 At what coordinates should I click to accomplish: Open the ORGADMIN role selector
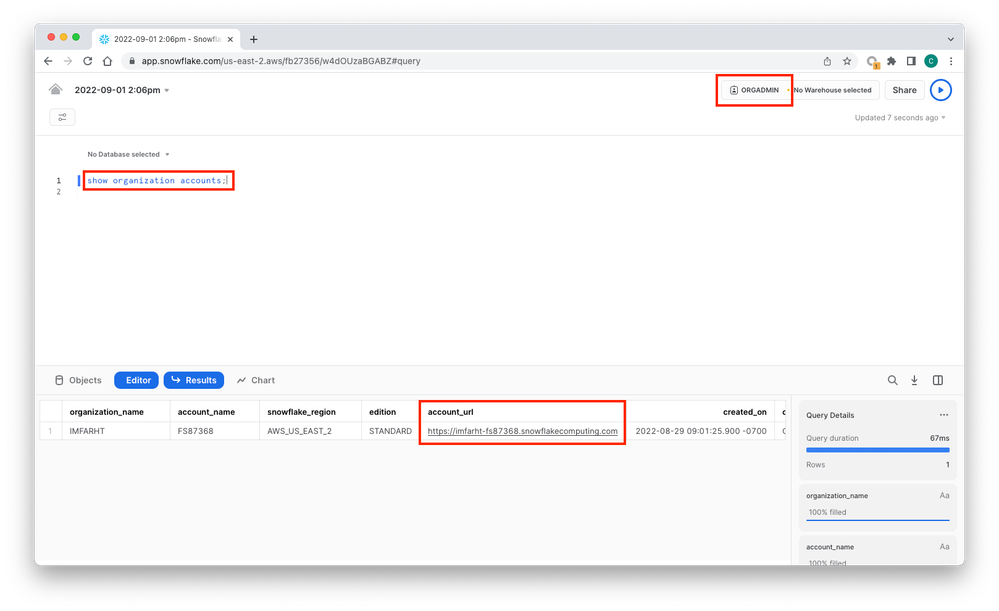[x=754, y=90]
